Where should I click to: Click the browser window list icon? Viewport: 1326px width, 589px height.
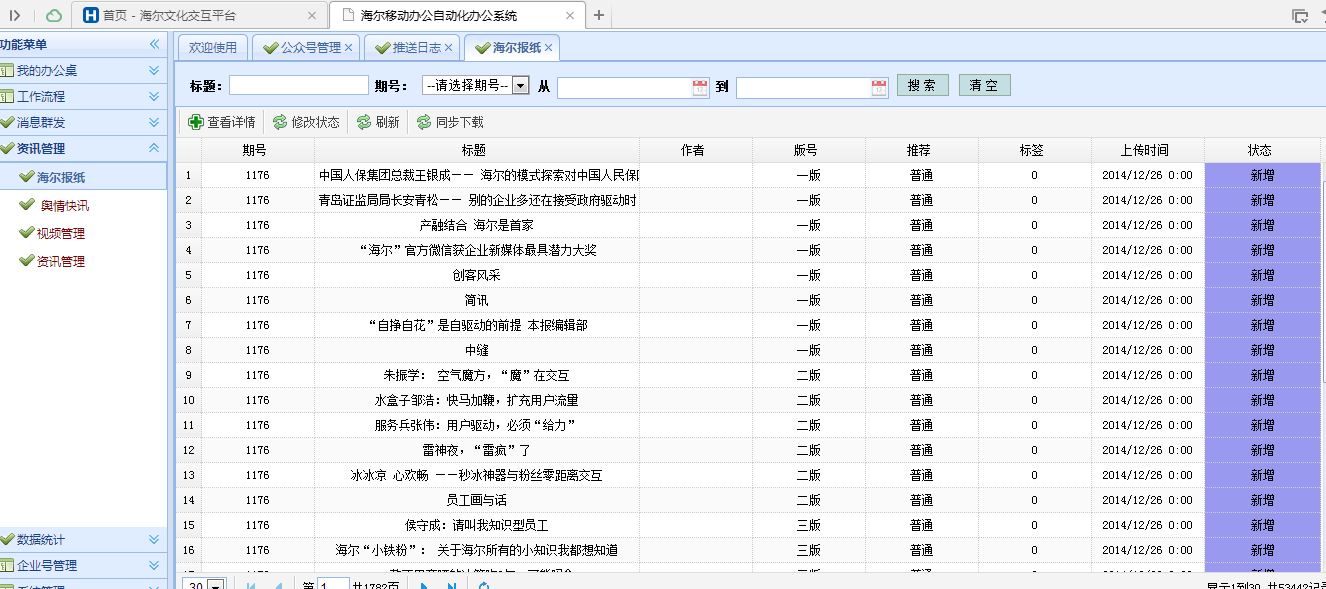[x=1300, y=15]
